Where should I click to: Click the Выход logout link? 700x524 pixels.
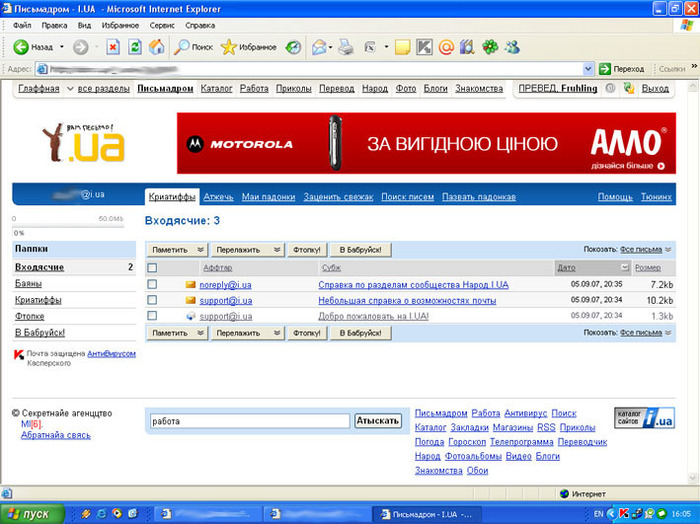coord(655,88)
